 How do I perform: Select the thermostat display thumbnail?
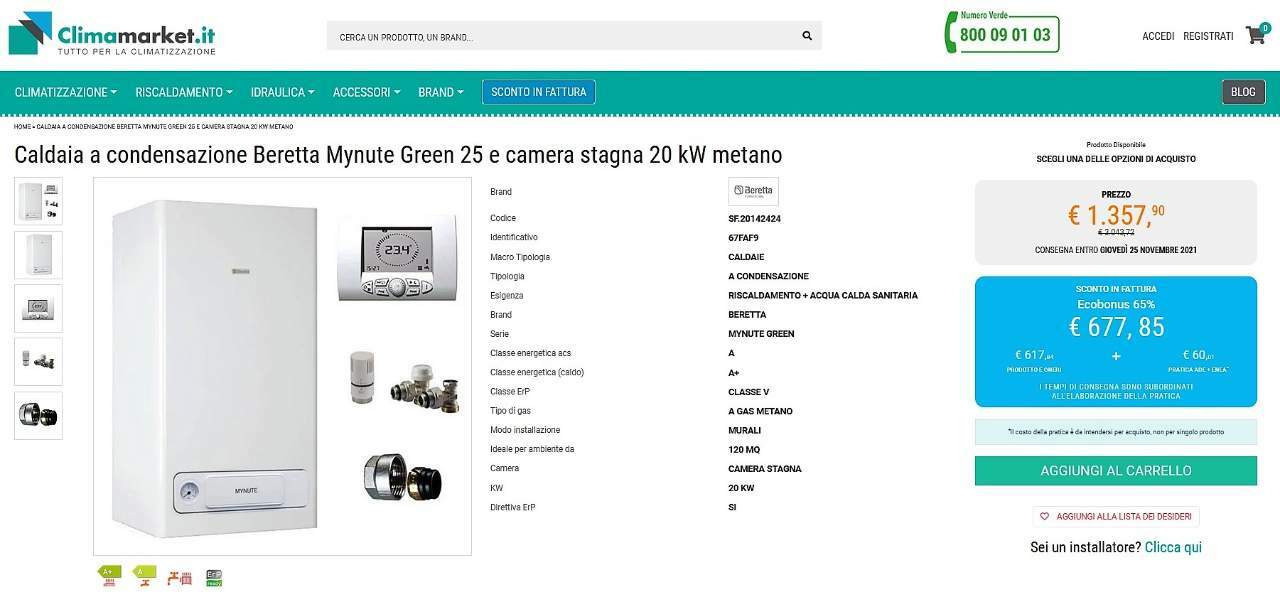coord(38,308)
